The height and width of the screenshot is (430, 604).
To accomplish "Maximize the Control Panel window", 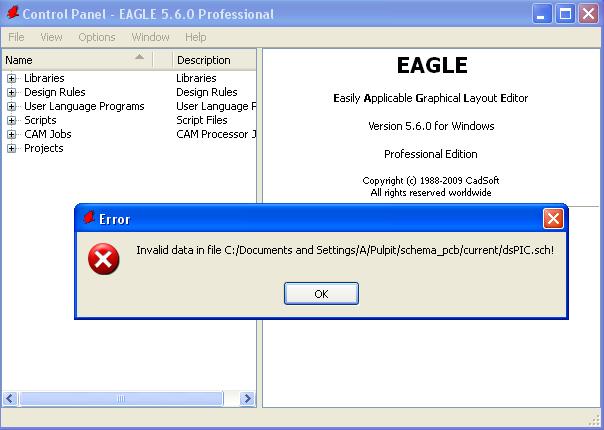I will pos(565,14).
